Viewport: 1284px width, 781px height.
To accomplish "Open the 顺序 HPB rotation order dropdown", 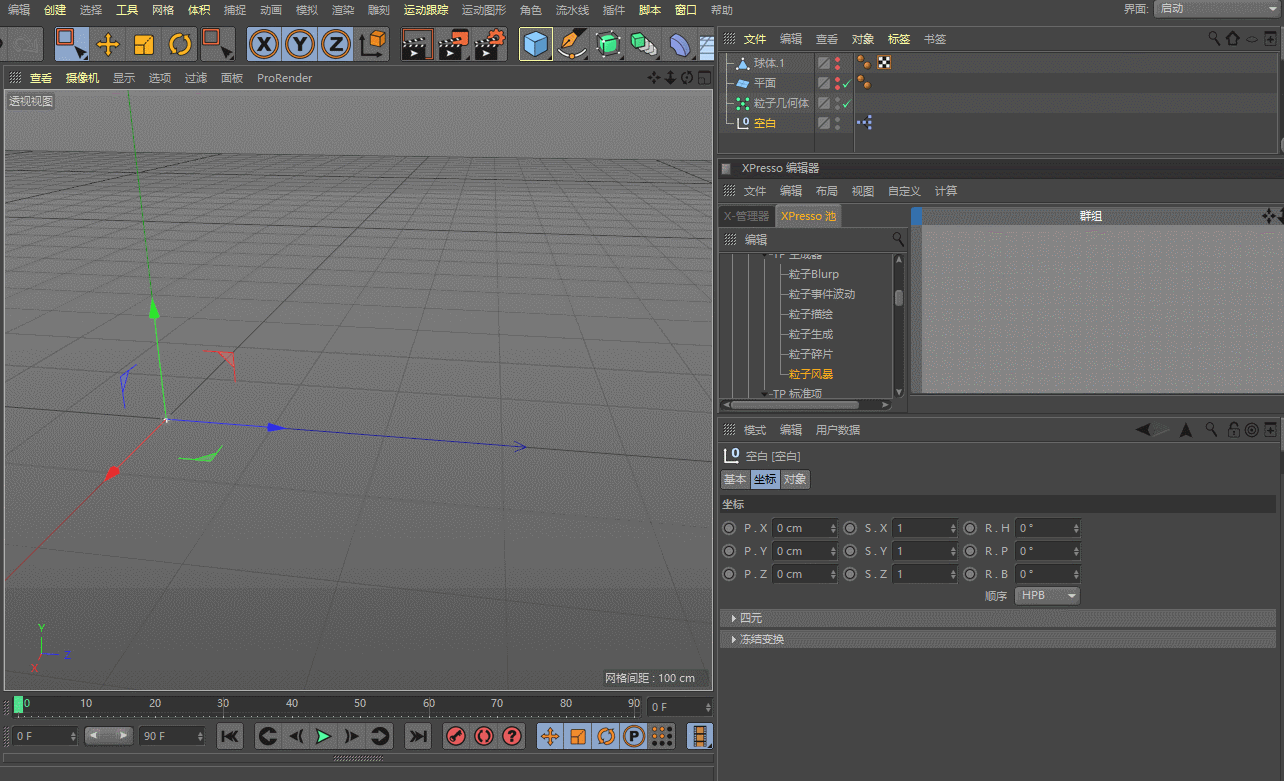I will pyautogui.click(x=1047, y=595).
